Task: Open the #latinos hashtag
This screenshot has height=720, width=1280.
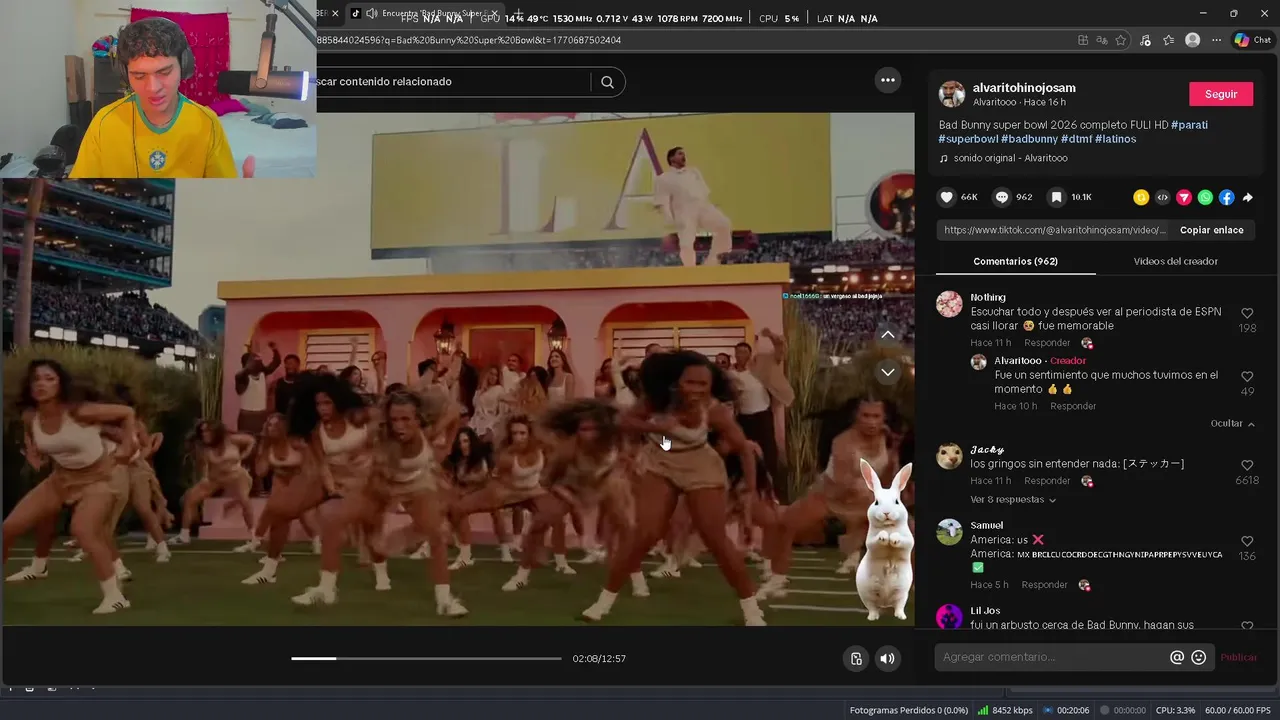Action: tap(1115, 139)
